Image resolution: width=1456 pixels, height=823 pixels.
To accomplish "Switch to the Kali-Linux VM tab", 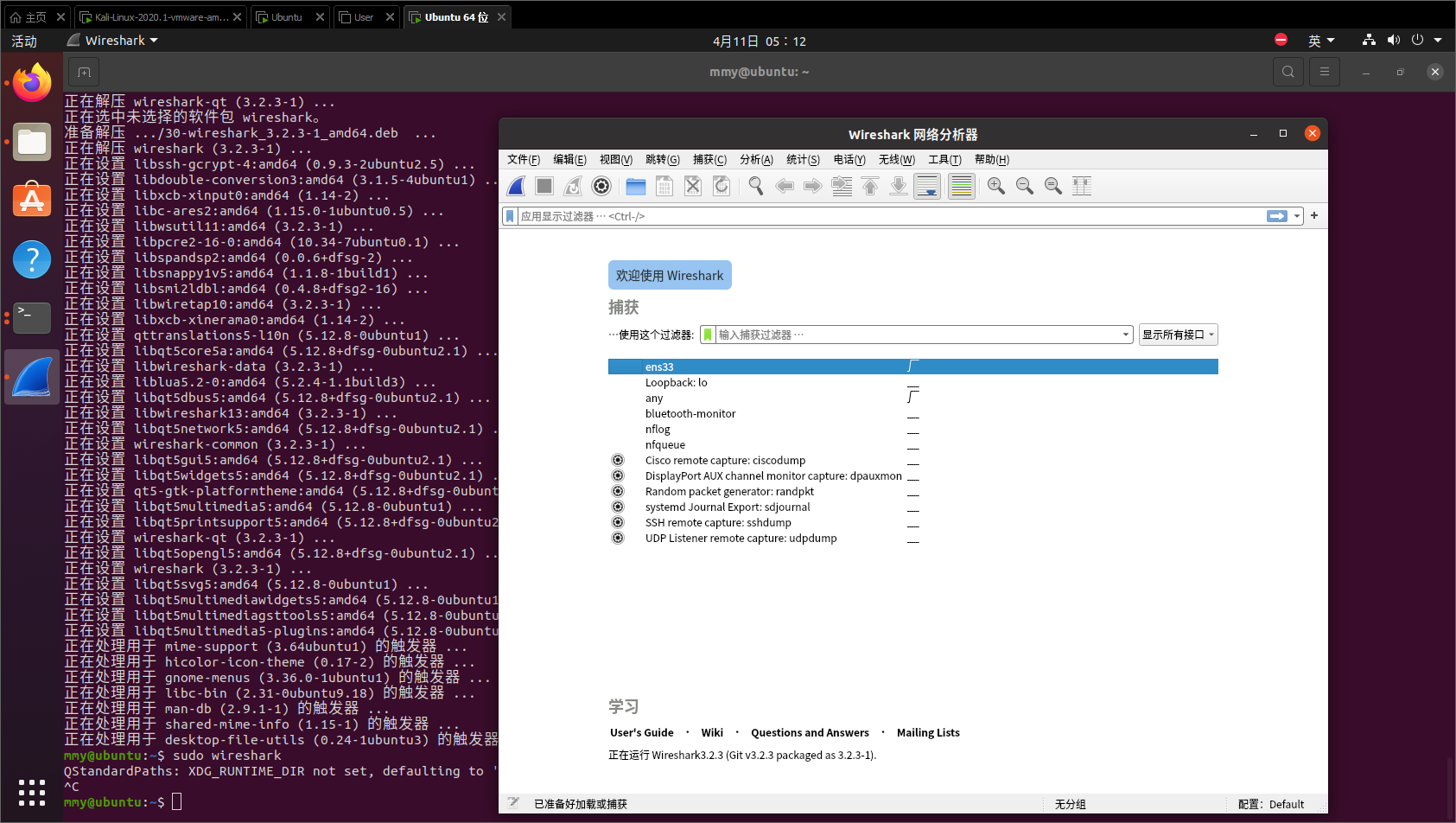I will pyautogui.click(x=161, y=17).
